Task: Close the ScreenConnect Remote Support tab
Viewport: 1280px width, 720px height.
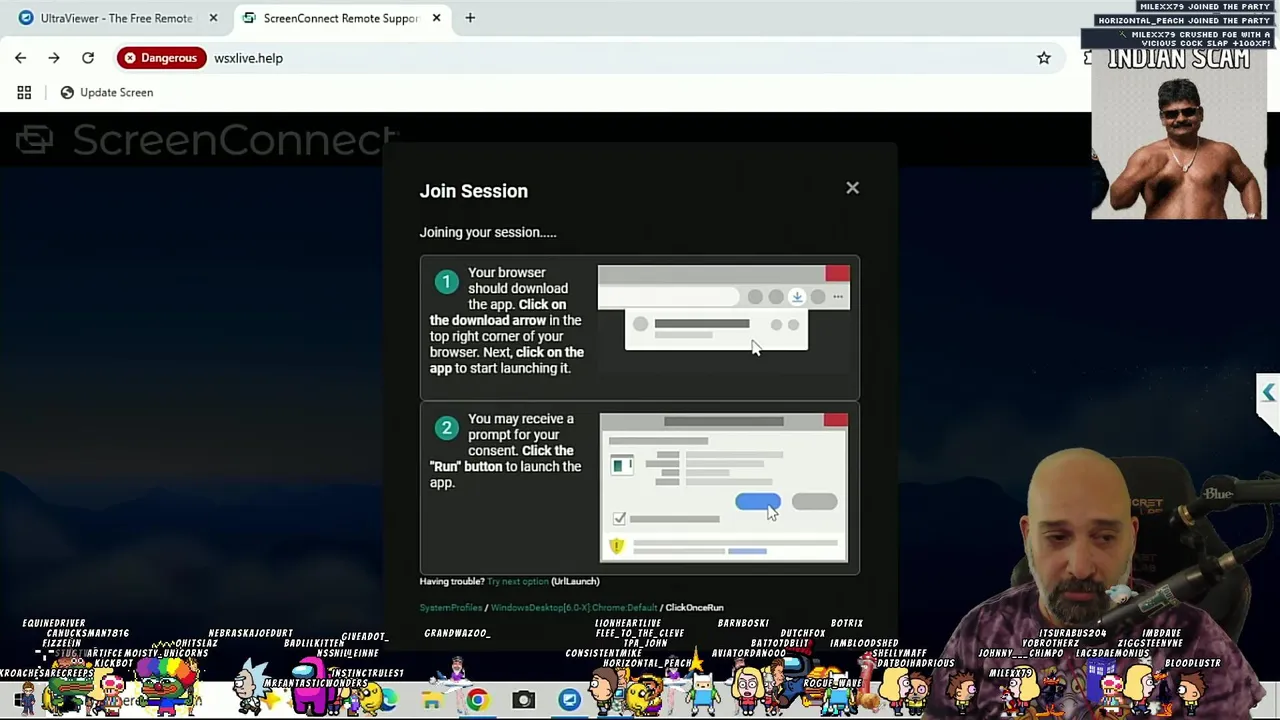Action: (436, 18)
